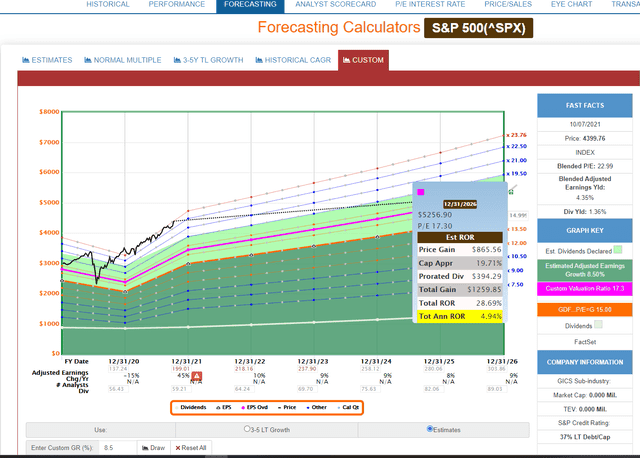
Task: Open the PERFORMANCE tab
Action: [x=177, y=4]
